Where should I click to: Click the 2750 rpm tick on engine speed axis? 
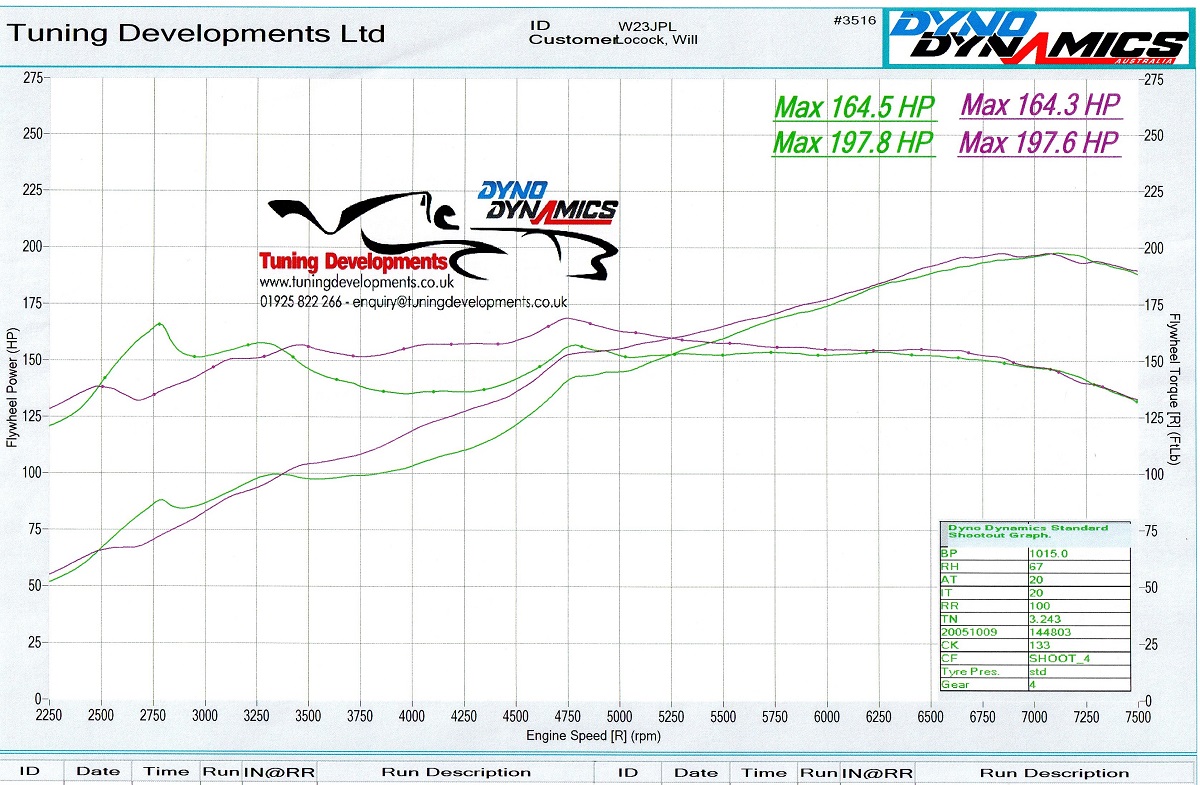[153, 716]
